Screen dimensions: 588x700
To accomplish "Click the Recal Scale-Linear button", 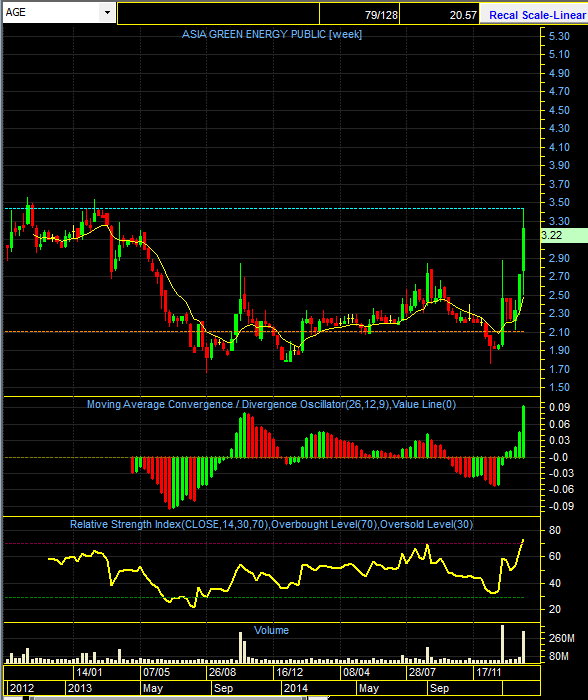I will [534, 15].
